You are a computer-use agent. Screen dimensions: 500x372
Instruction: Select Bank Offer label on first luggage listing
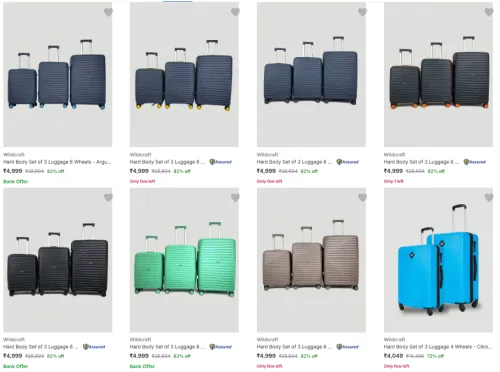(x=16, y=182)
